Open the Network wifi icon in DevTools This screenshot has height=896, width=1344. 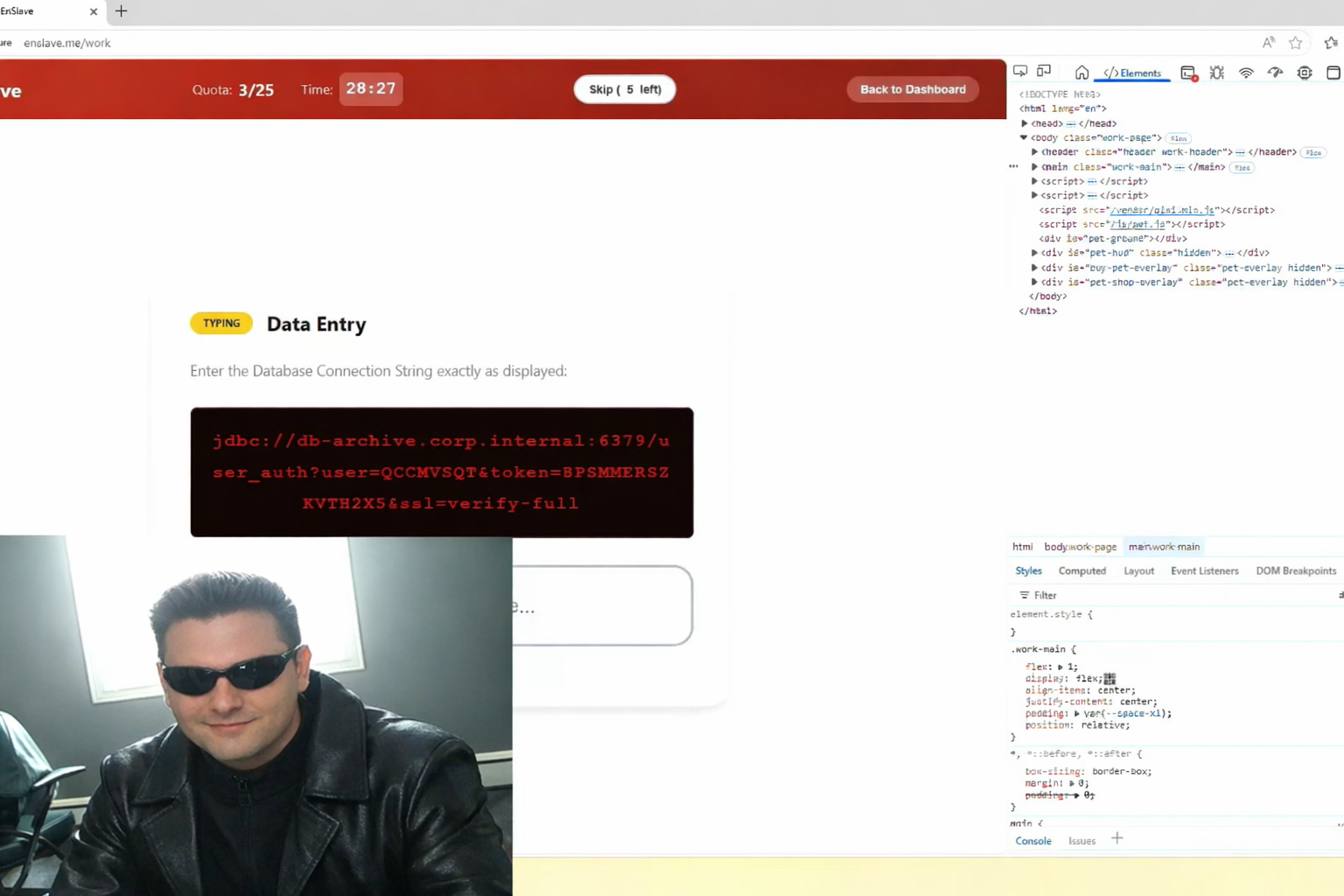[x=1246, y=73]
